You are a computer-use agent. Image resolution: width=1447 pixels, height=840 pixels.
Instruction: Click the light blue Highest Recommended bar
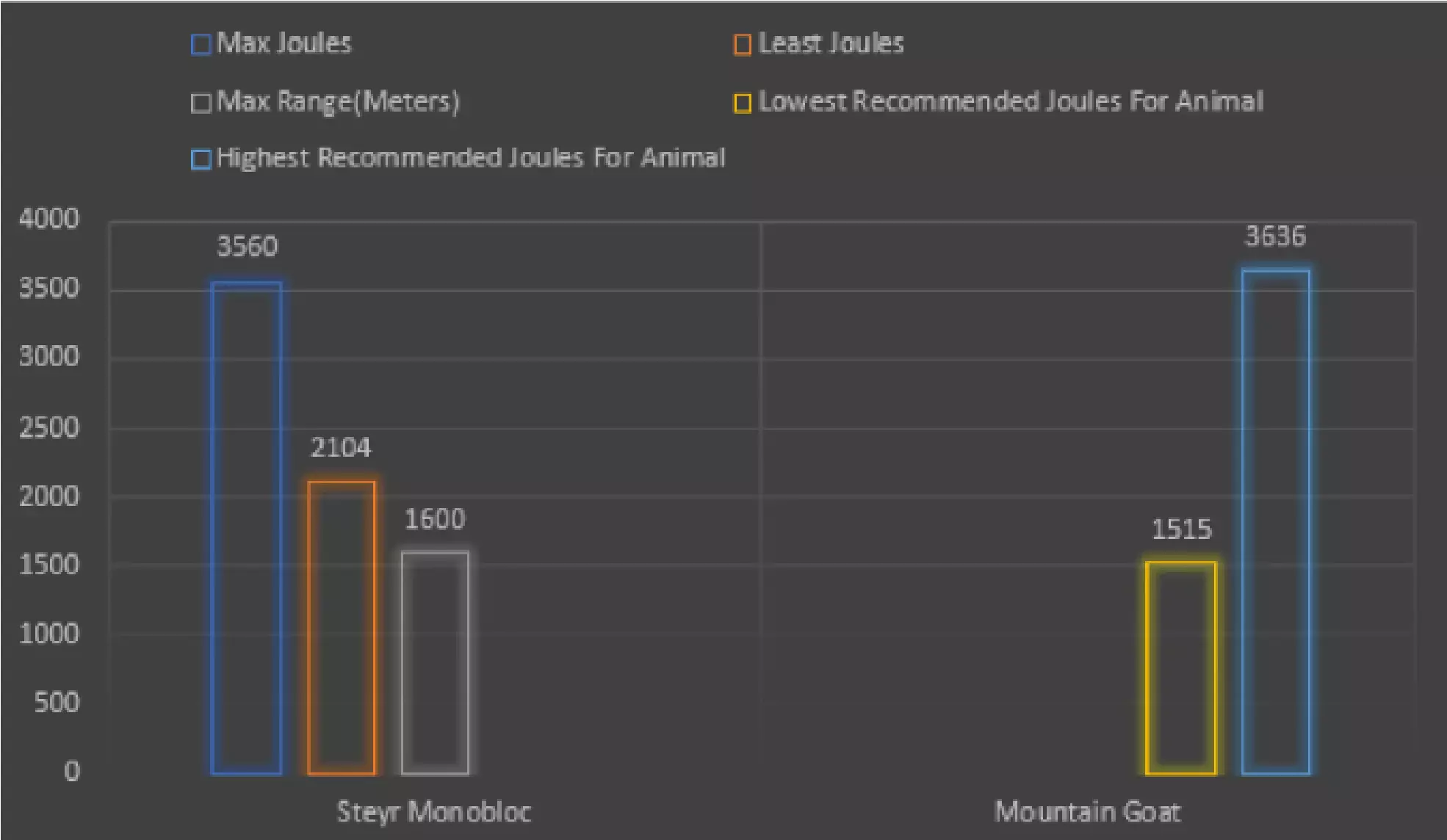pyautogui.click(x=1276, y=522)
